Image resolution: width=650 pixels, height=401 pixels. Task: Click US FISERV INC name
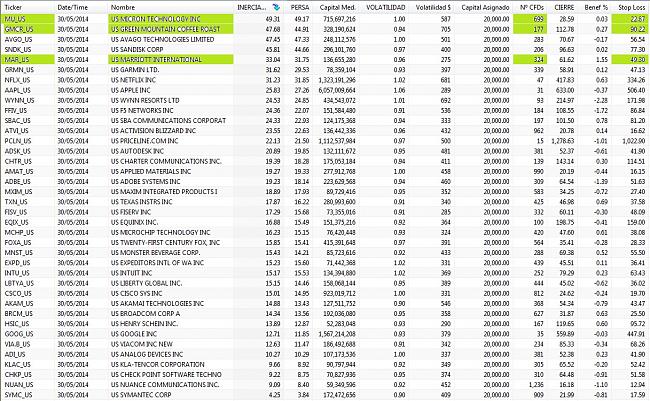pyautogui.click(x=131, y=212)
